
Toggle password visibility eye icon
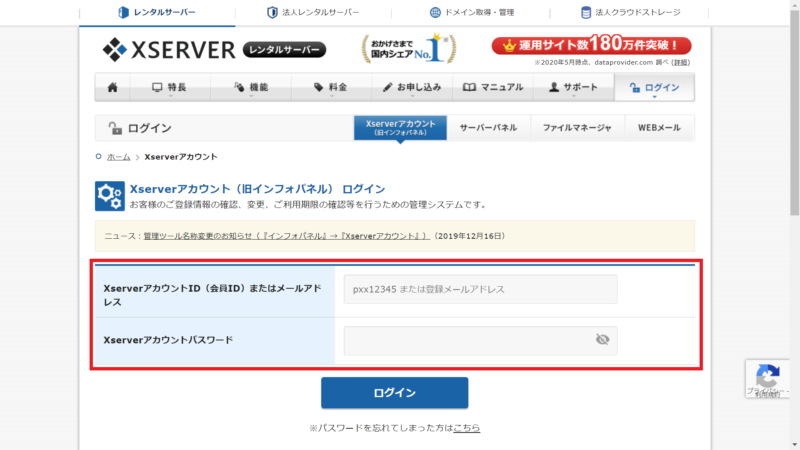point(603,339)
